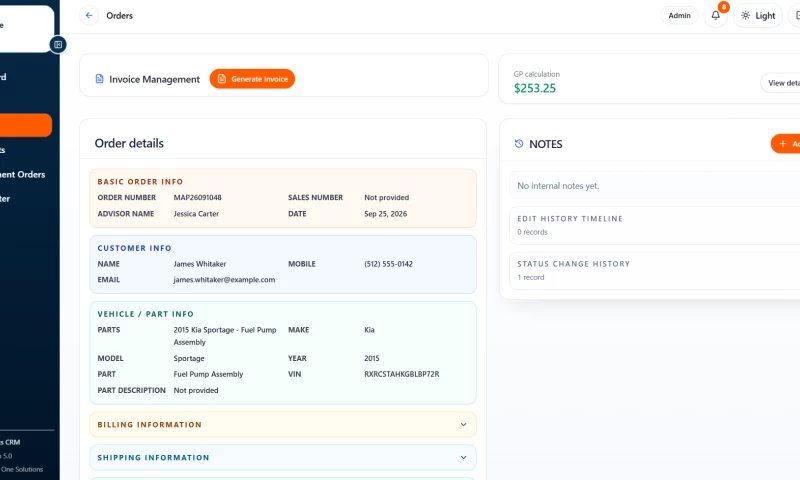Click 'Not provided' next to Sales Number

386,197
